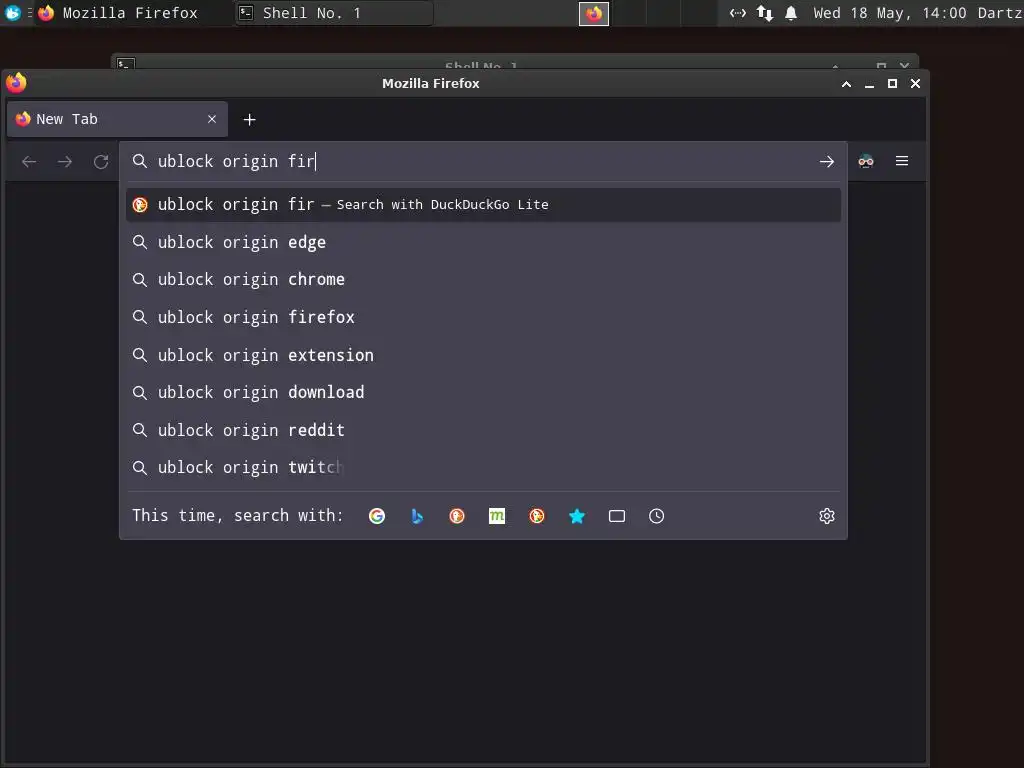Open the notifications bell icon
The height and width of the screenshot is (768, 1024).
coord(791,13)
